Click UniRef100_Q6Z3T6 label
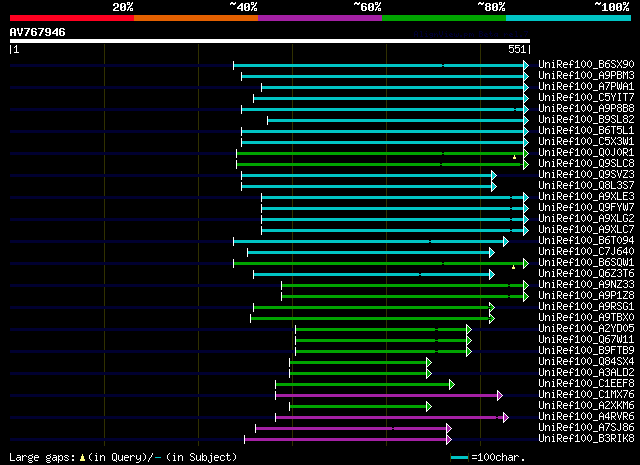The image size is (640, 465). pos(586,274)
